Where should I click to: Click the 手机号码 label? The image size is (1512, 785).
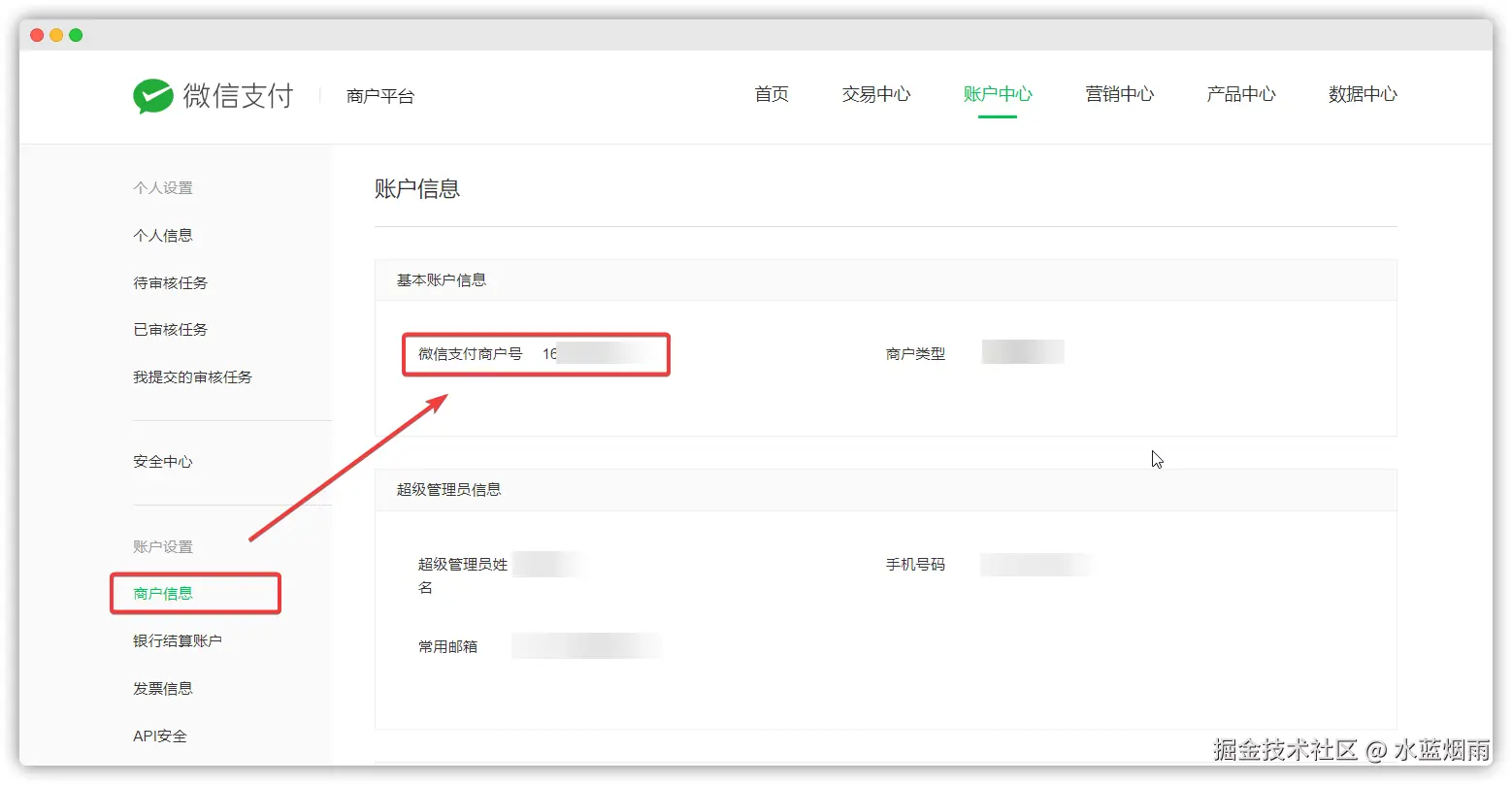coord(915,565)
